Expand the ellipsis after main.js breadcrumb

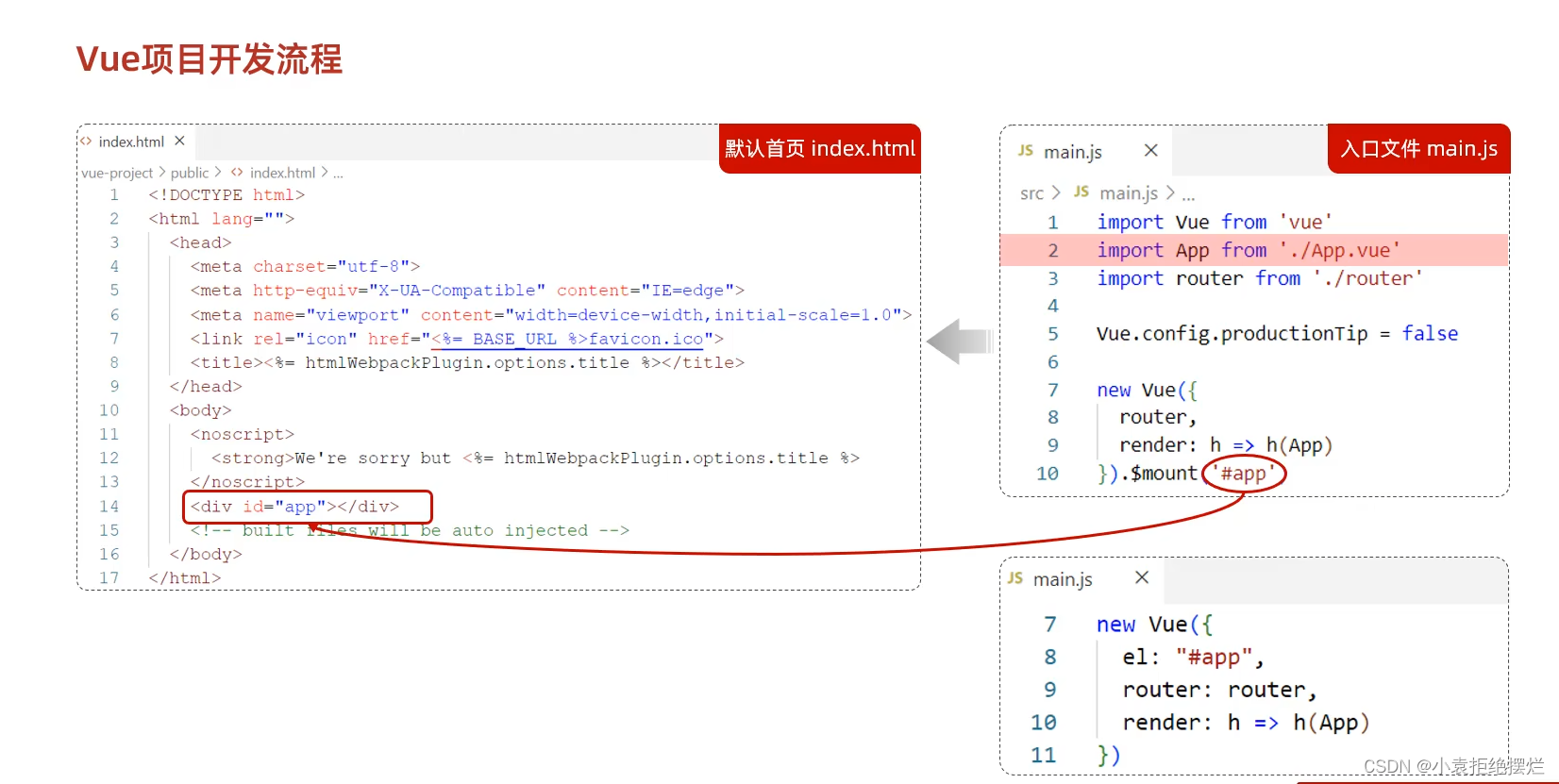[1188, 195]
